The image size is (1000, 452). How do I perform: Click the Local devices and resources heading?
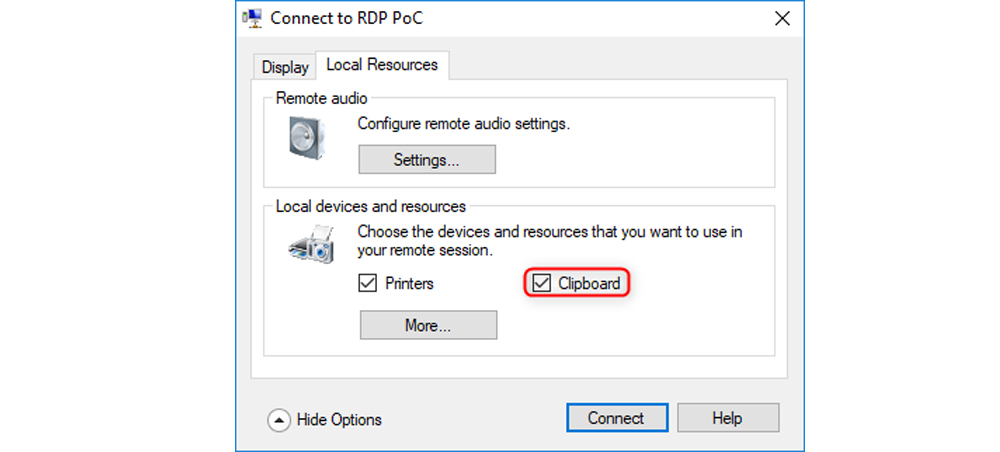click(371, 207)
